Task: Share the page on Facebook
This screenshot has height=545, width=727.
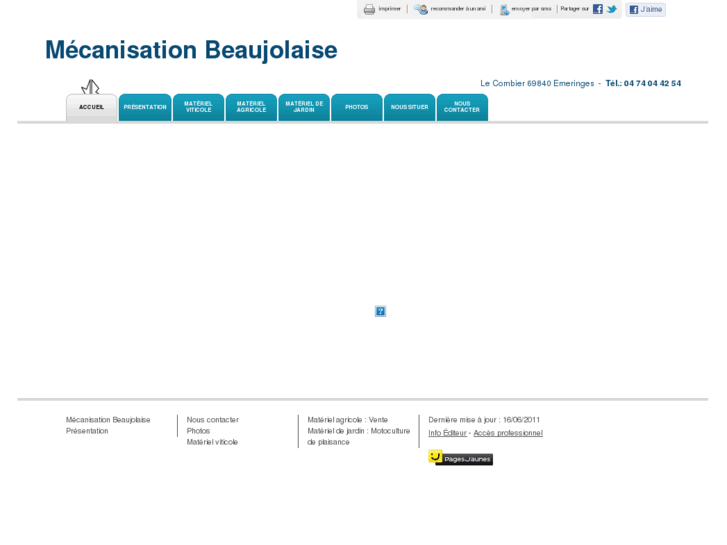Action: click(x=598, y=9)
